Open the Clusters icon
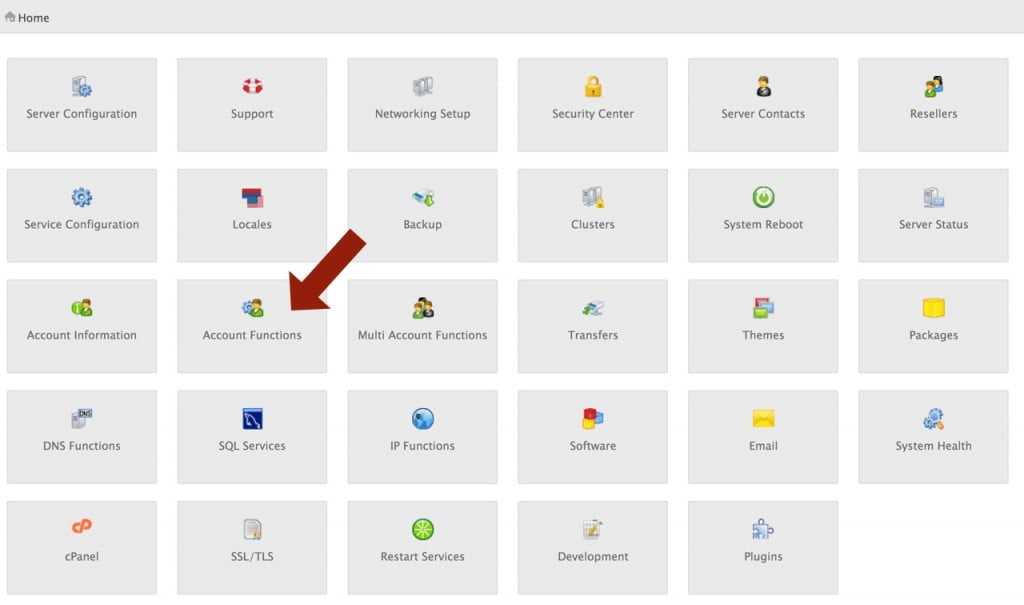 593,197
